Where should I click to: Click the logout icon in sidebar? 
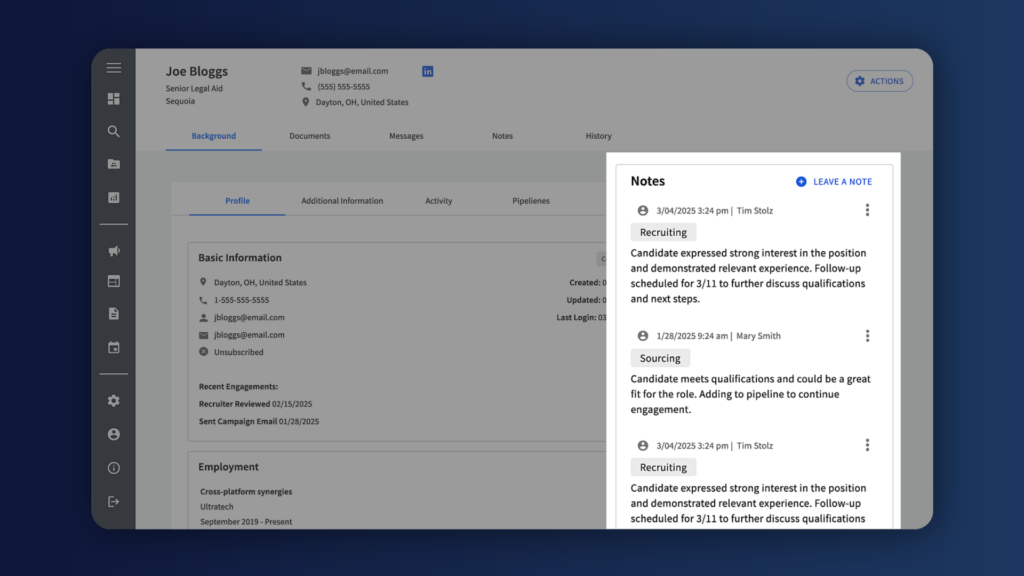113,501
